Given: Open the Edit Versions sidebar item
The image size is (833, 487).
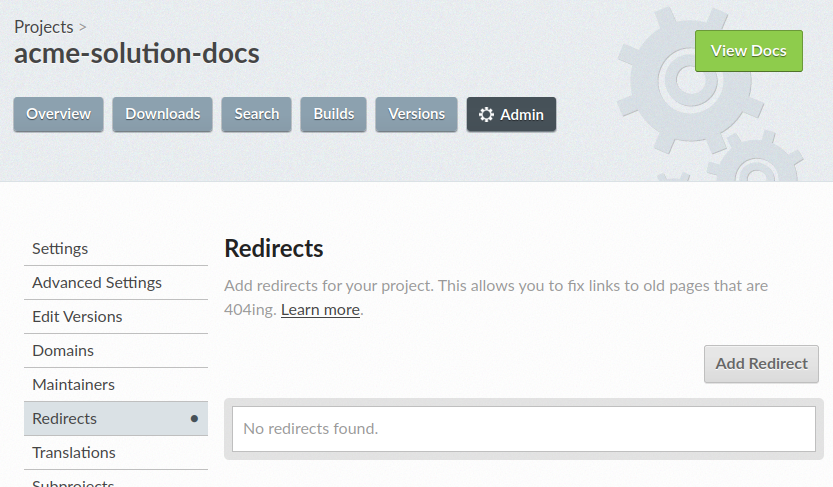Looking at the screenshot, I should point(77,317).
